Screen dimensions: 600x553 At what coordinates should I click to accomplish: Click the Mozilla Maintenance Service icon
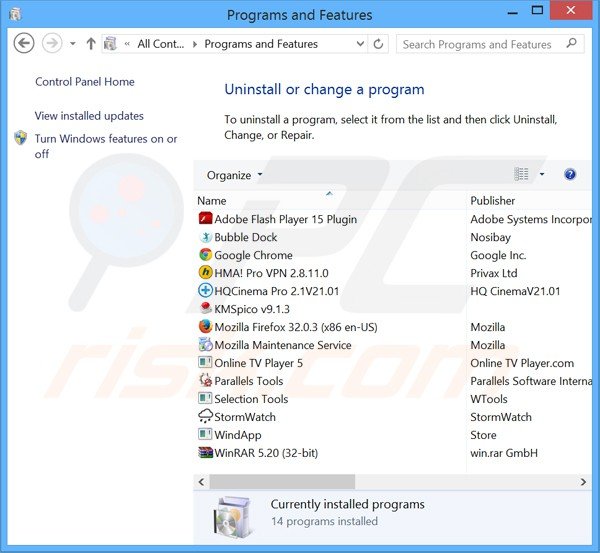click(205, 344)
